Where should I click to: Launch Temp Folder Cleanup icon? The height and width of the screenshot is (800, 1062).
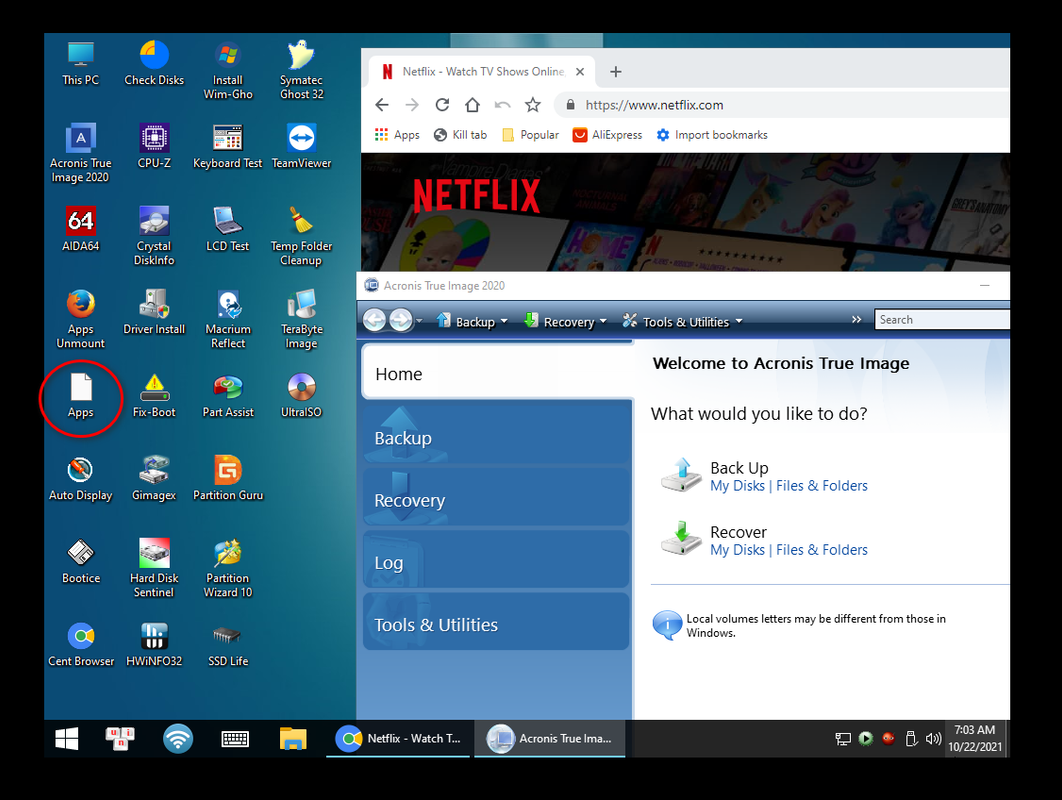click(301, 236)
